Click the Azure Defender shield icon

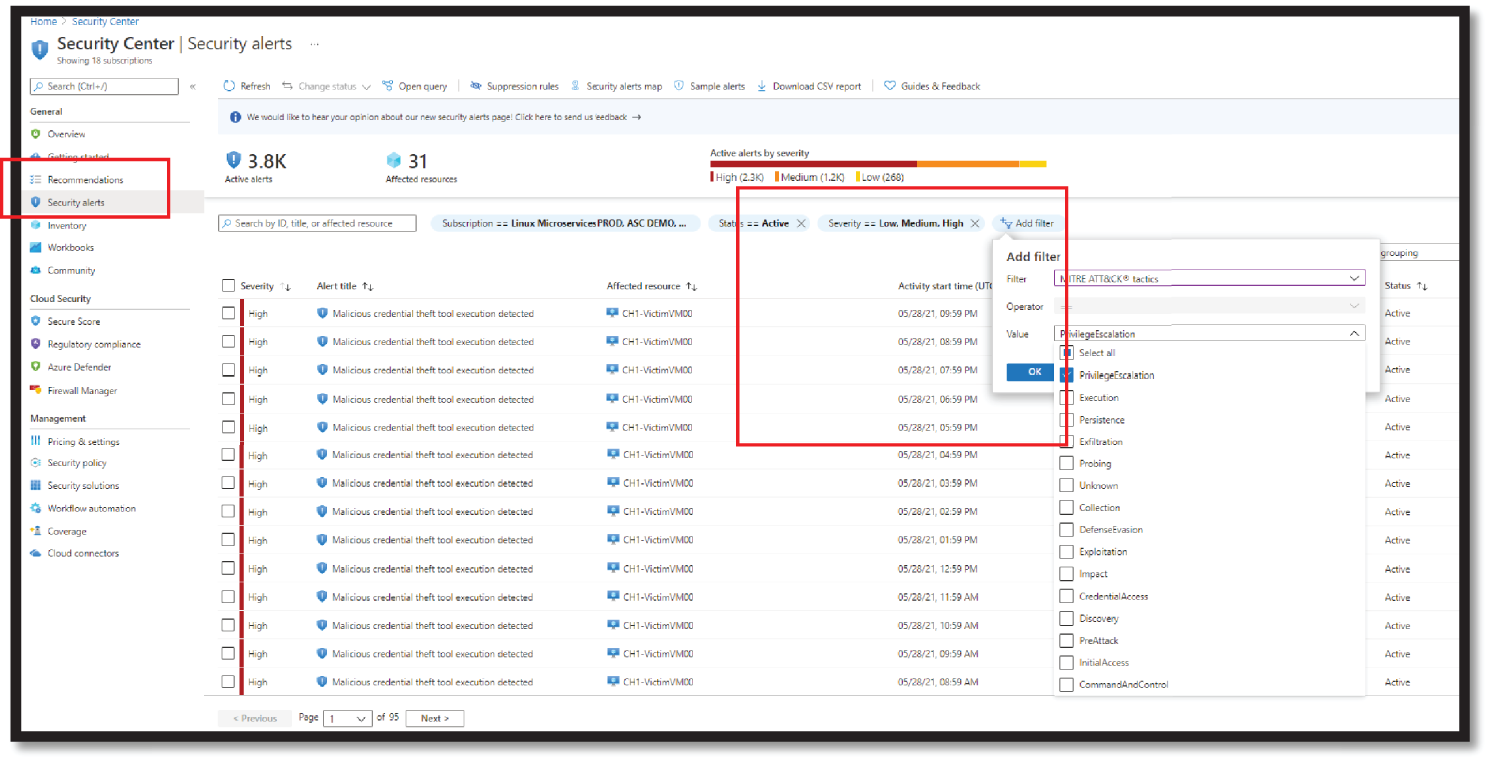point(36,367)
